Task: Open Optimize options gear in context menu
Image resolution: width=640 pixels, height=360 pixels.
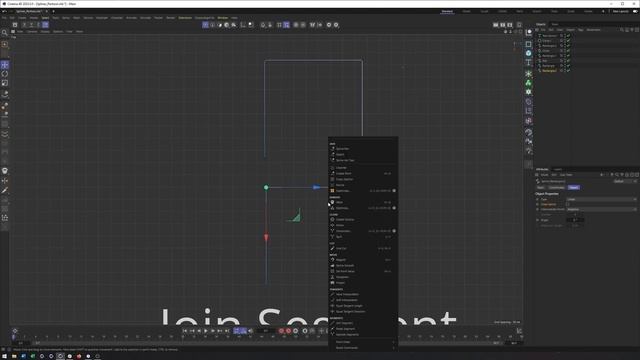Action: 394,208
